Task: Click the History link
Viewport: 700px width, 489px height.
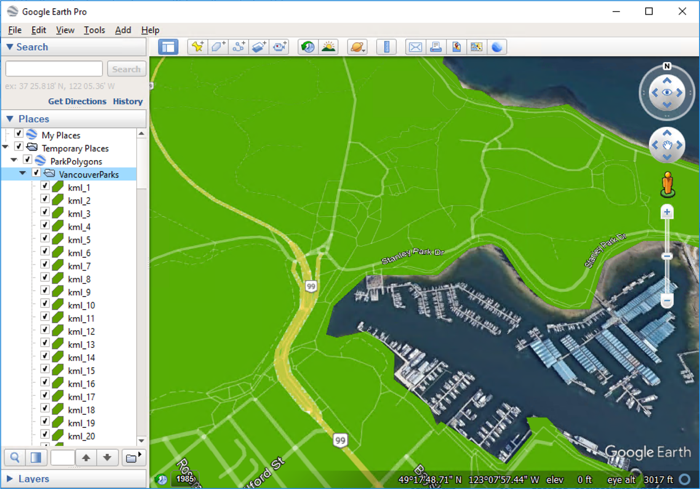Action: point(128,101)
